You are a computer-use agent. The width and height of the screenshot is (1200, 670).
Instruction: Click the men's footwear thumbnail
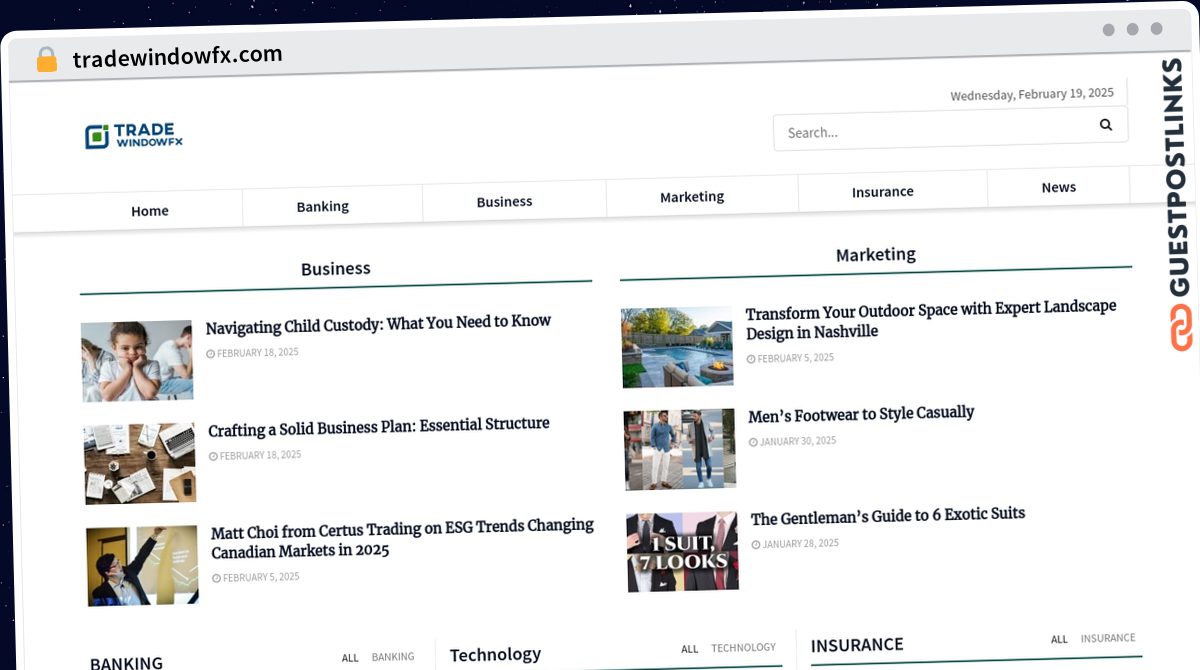coord(679,449)
